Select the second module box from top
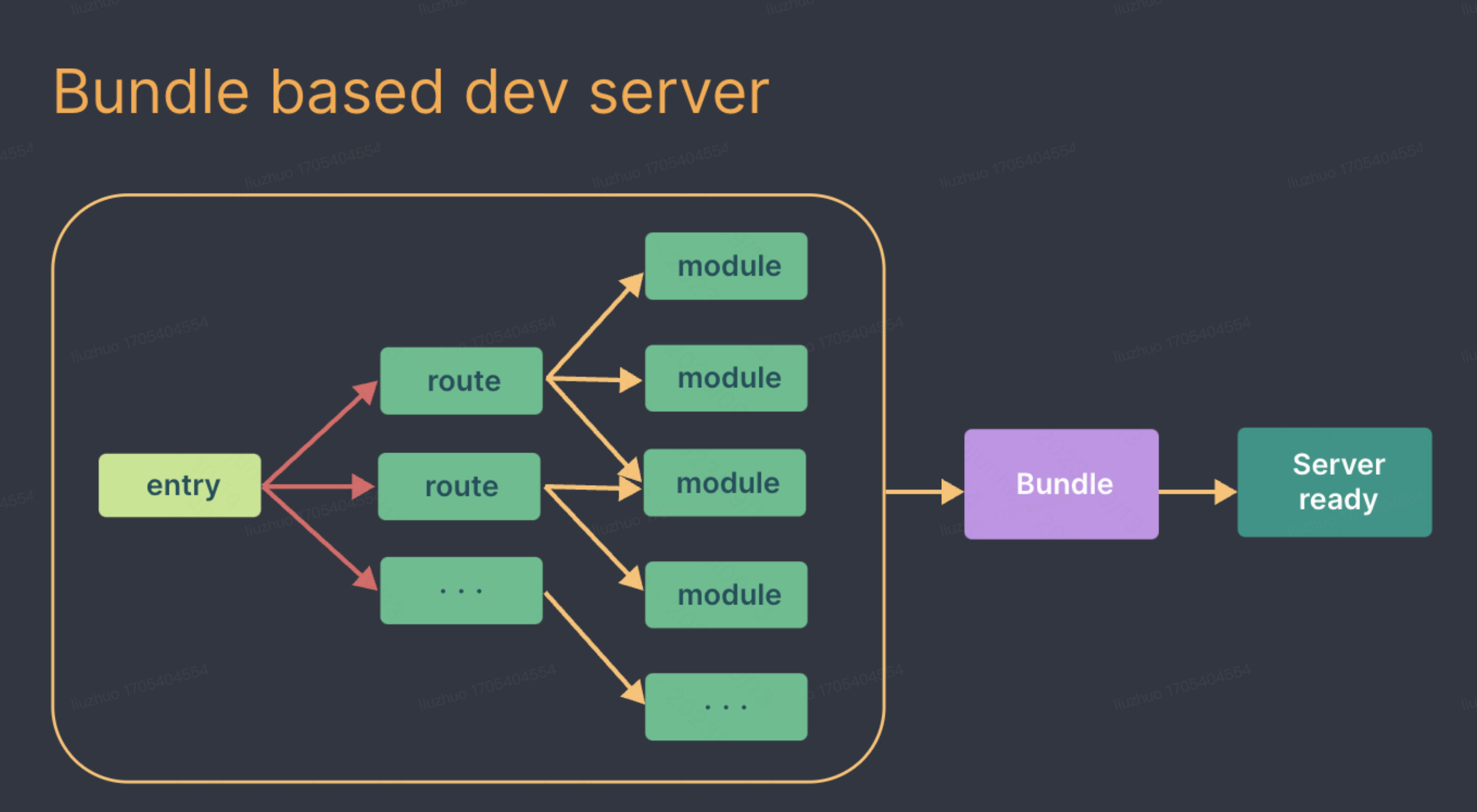Image resolution: width=1477 pixels, height=812 pixels. tap(726, 378)
